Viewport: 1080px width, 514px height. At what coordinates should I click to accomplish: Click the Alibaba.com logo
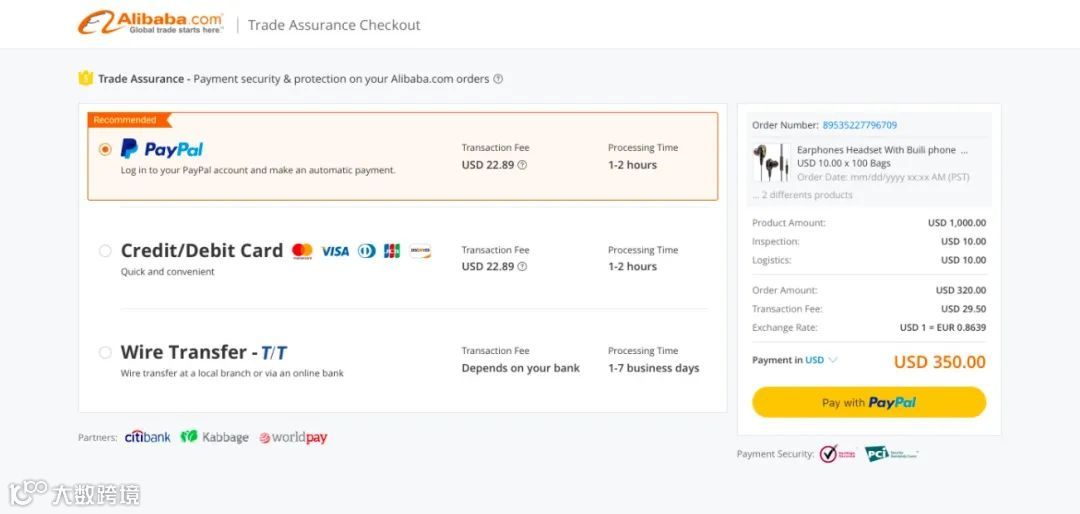[151, 22]
